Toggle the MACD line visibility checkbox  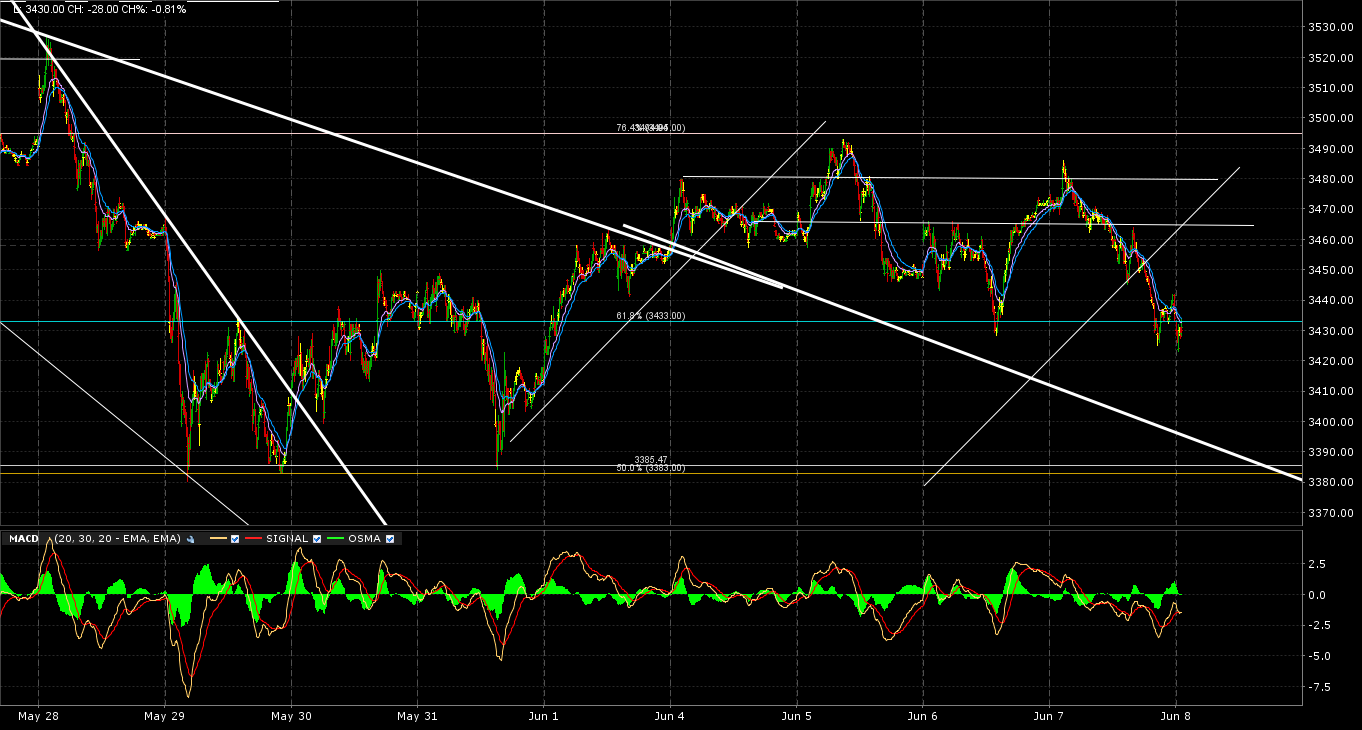[234, 540]
